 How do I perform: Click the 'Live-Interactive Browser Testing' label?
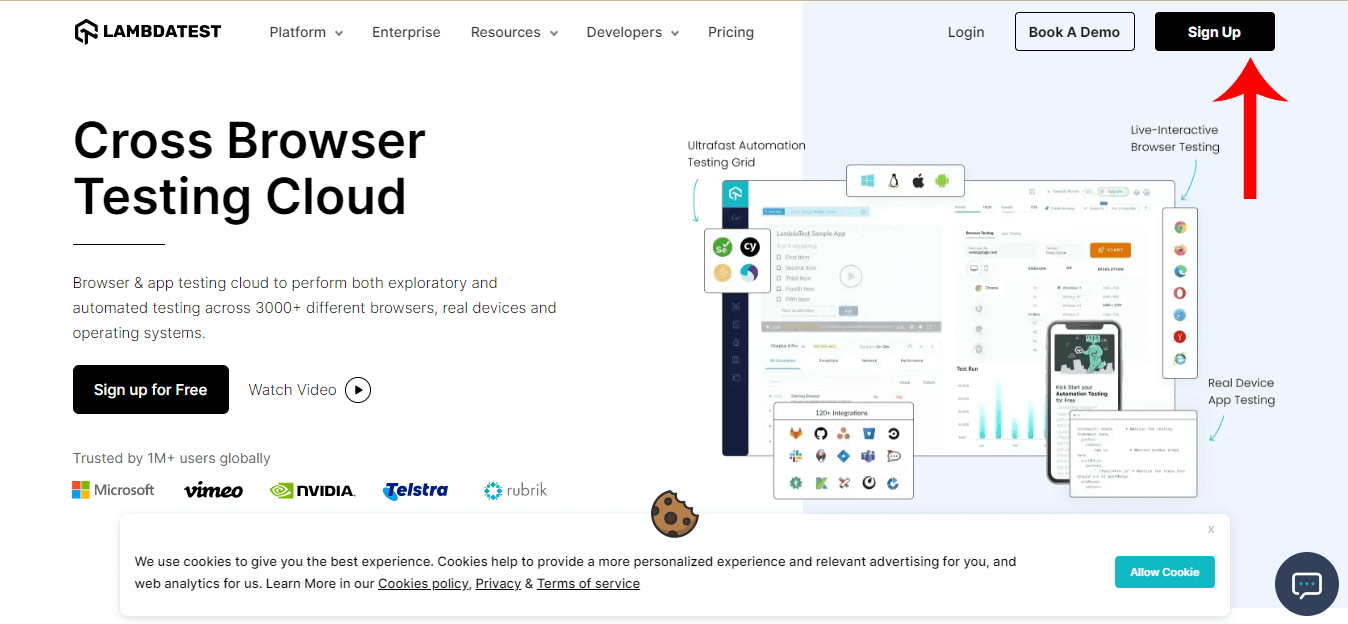click(x=1175, y=138)
